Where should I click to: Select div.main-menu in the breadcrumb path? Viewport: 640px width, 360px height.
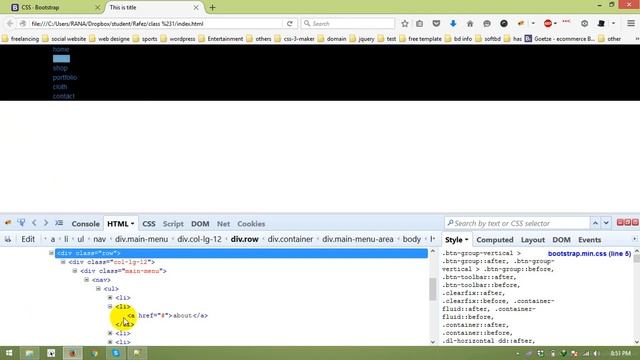[141, 239]
